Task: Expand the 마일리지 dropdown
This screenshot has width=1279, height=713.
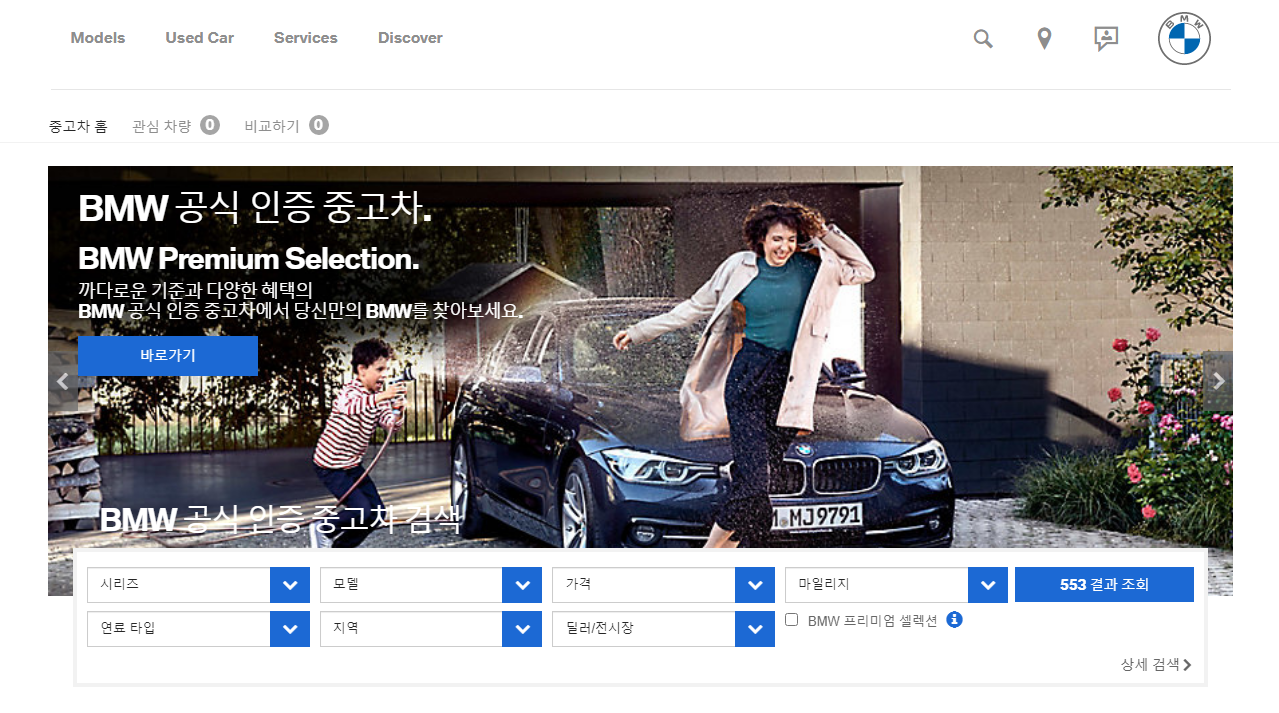Action: coord(896,585)
